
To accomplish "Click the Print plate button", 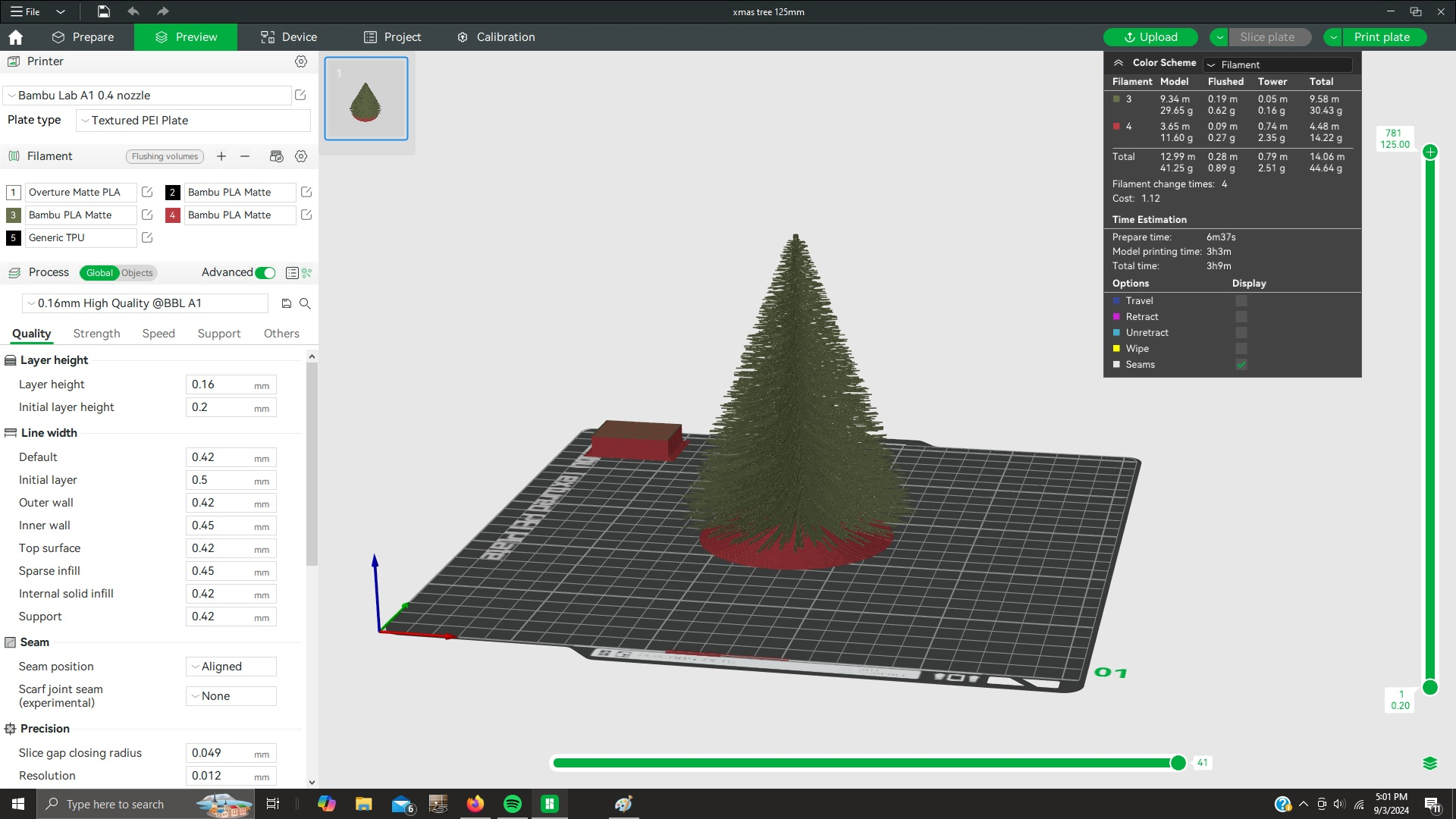I will [x=1382, y=36].
